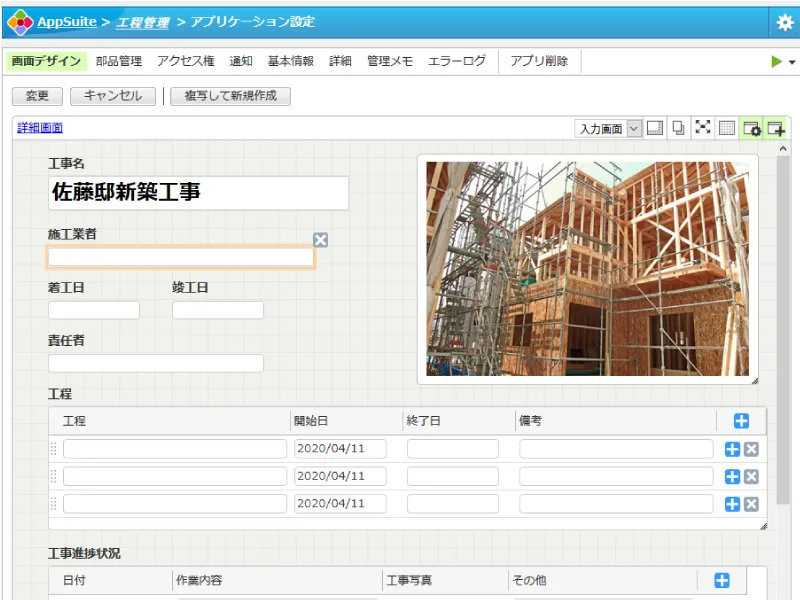The image size is (800, 600).
Task: Toggle the grid display icon
Action: pyautogui.click(x=727, y=128)
